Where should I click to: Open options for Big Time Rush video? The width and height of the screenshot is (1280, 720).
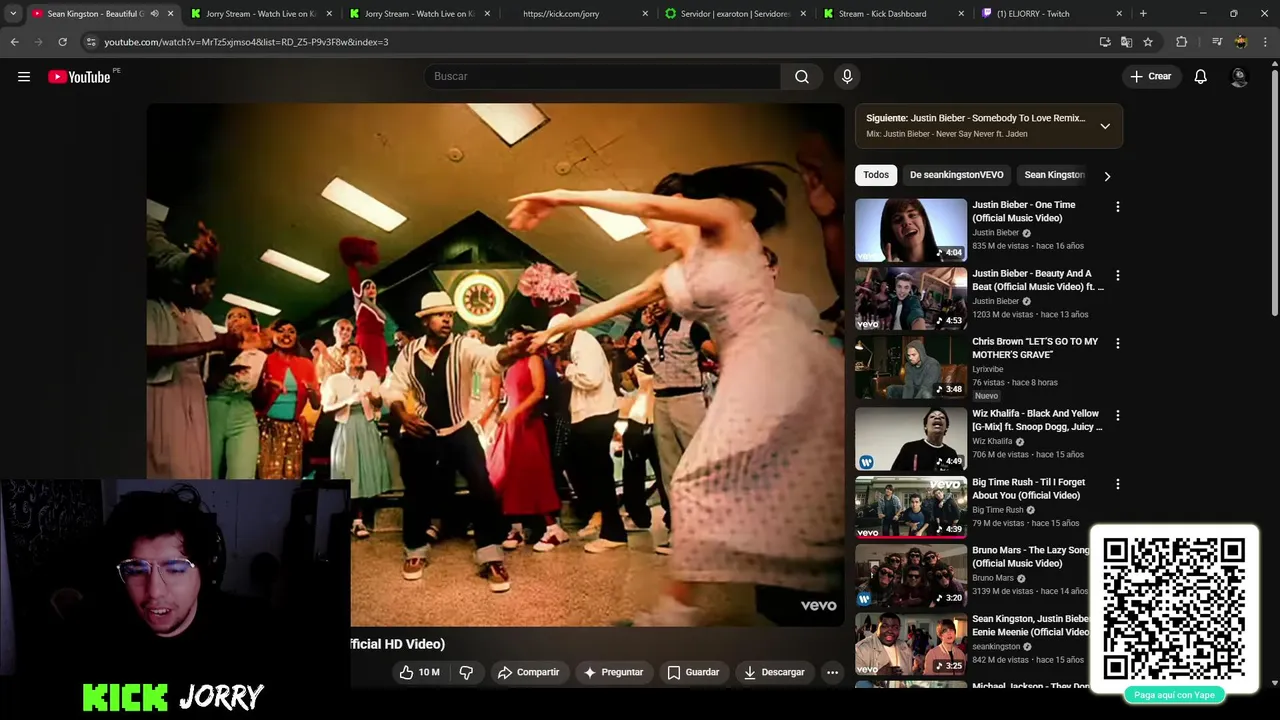1118,484
